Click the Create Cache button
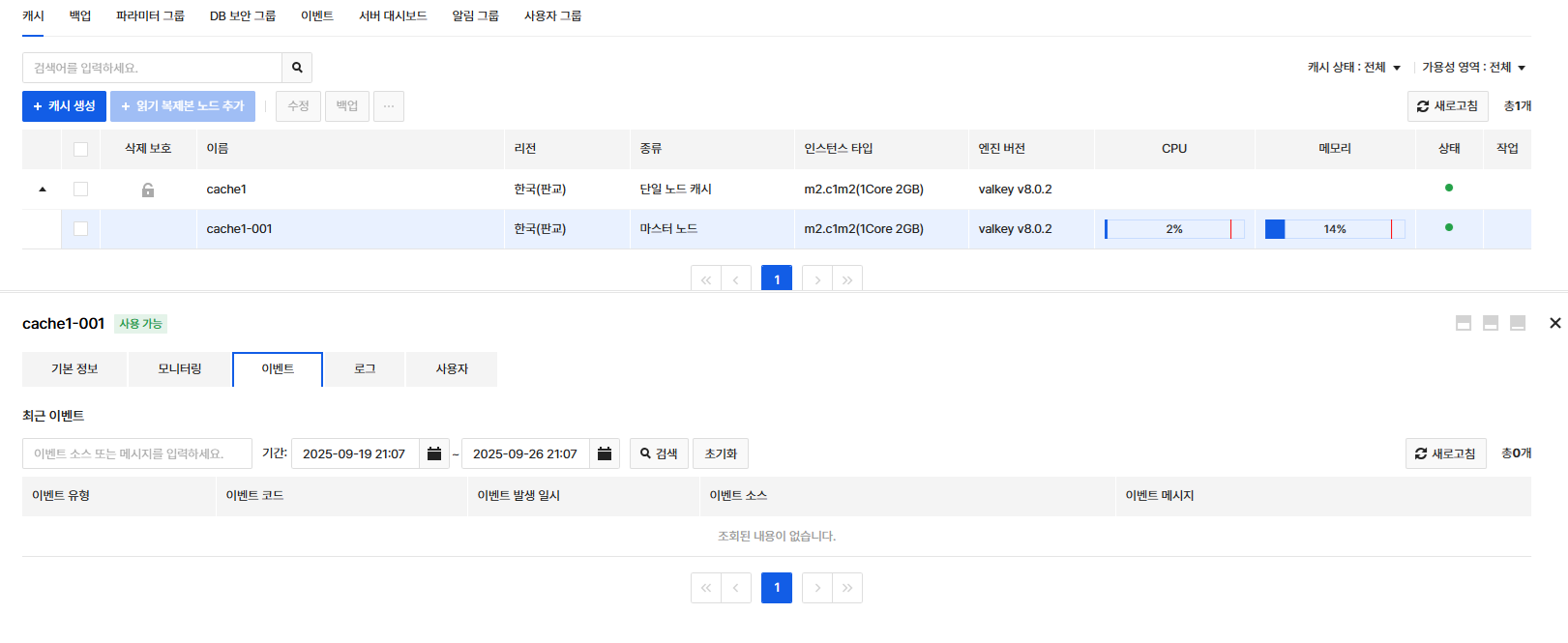The width and height of the screenshot is (1568, 643). tap(64, 106)
